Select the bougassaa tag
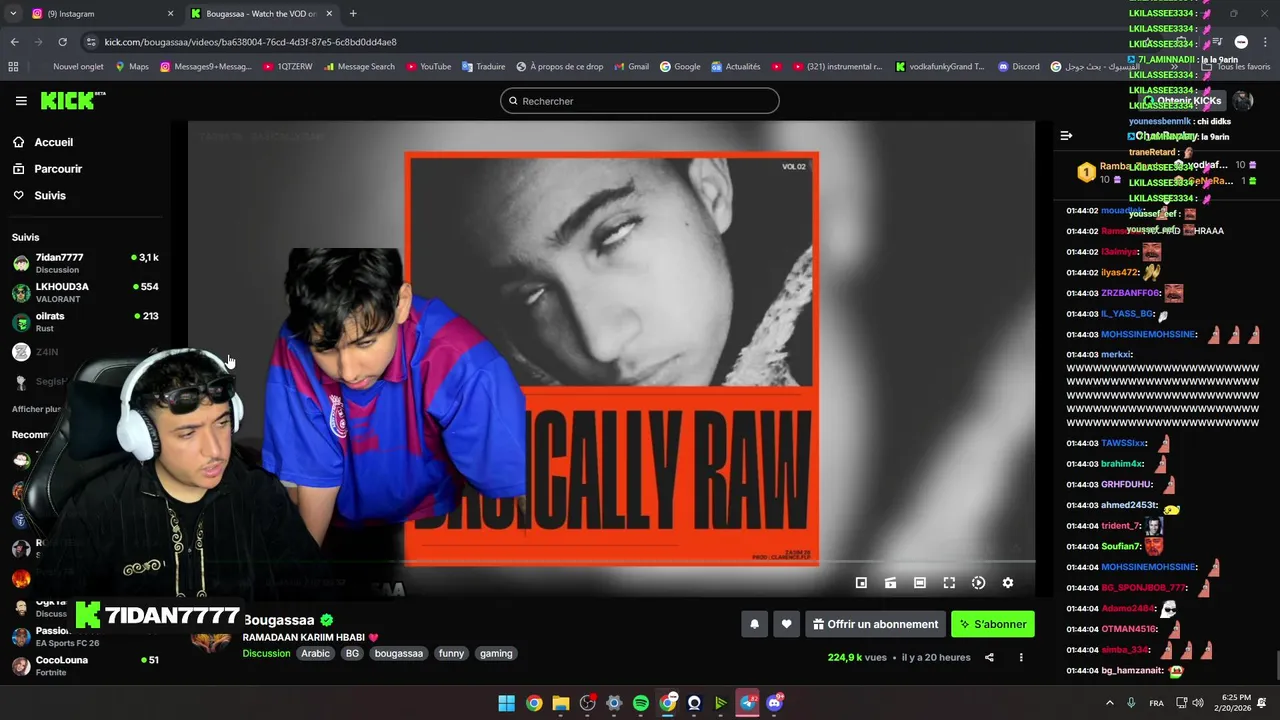 399,653
